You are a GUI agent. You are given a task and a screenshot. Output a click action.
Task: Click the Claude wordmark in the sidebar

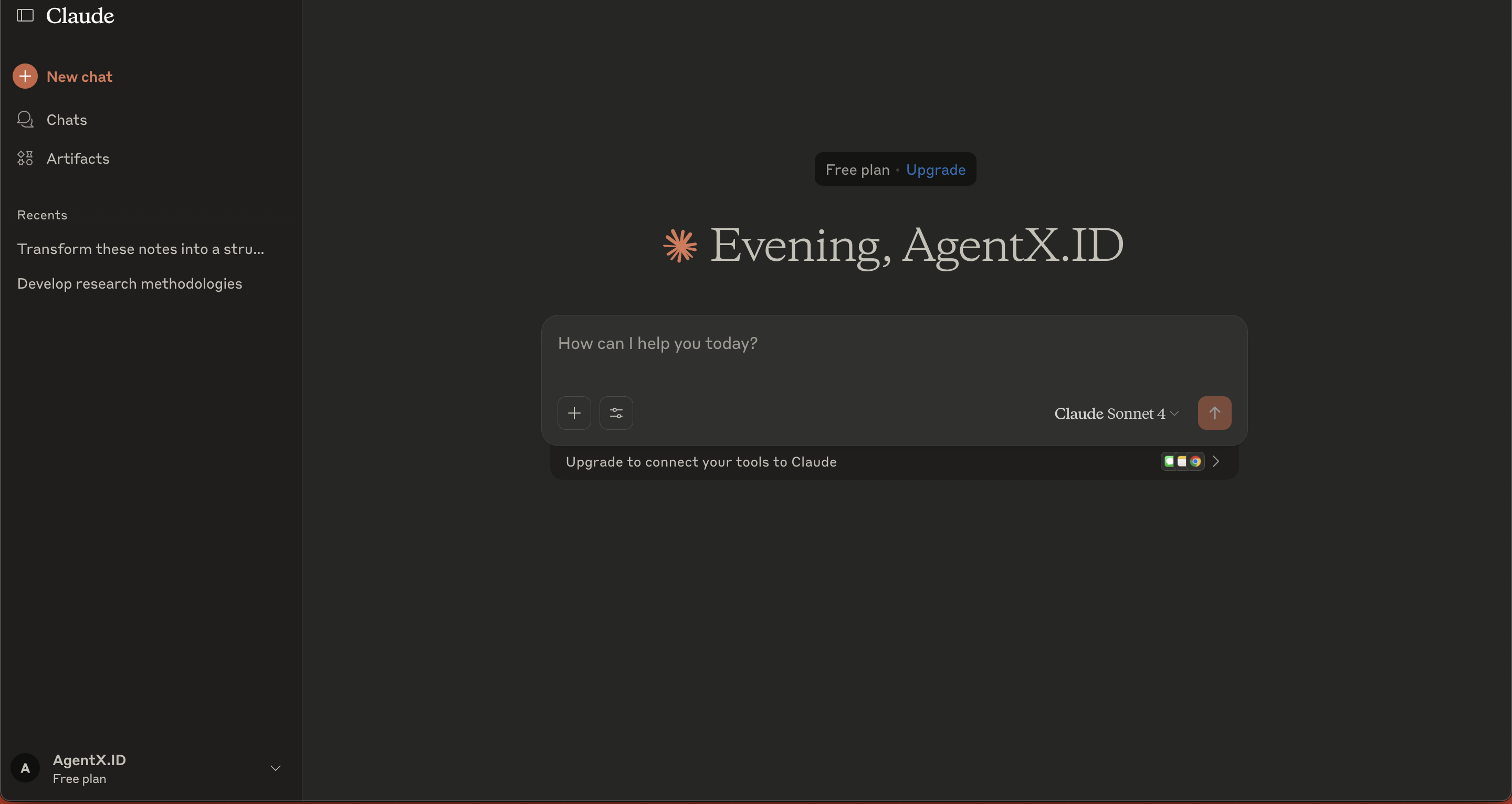(x=80, y=16)
